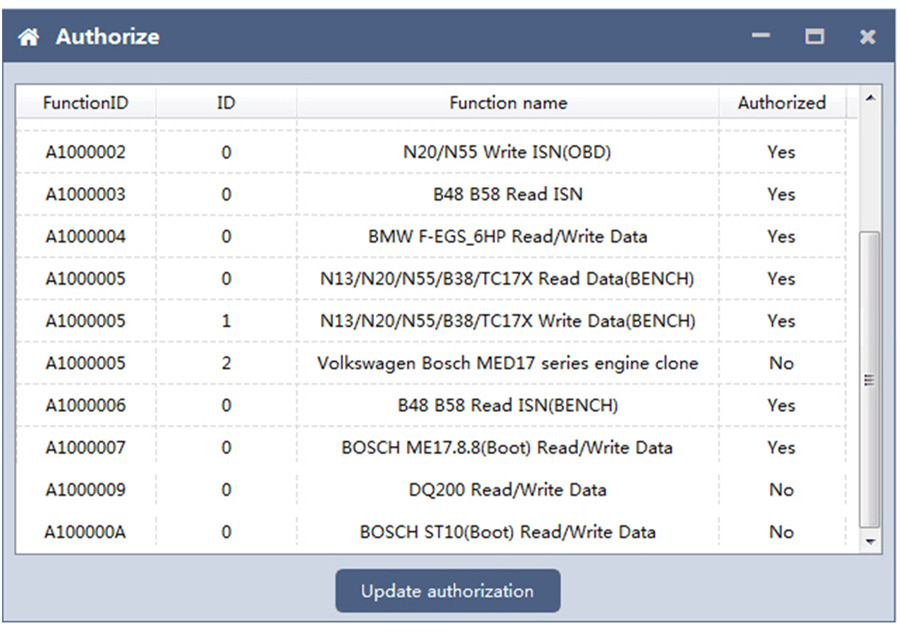Click FunctionID cell A1000002
900x638 pixels.
click(86, 152)
